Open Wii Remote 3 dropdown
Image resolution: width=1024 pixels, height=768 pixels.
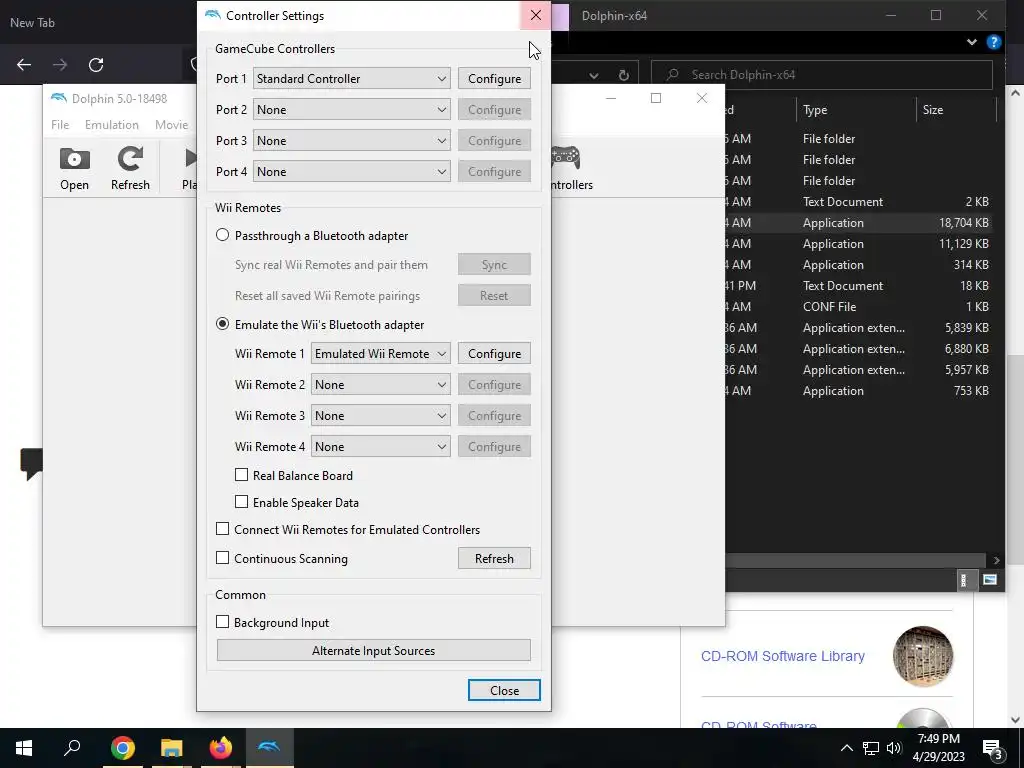[381, 415]
